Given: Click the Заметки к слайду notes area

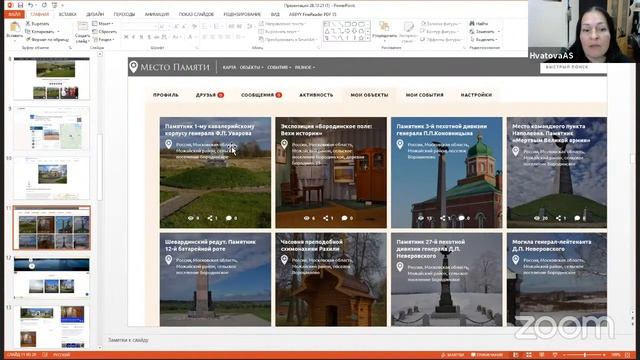Looking at the screenshot, I should [x=128, y=340].
